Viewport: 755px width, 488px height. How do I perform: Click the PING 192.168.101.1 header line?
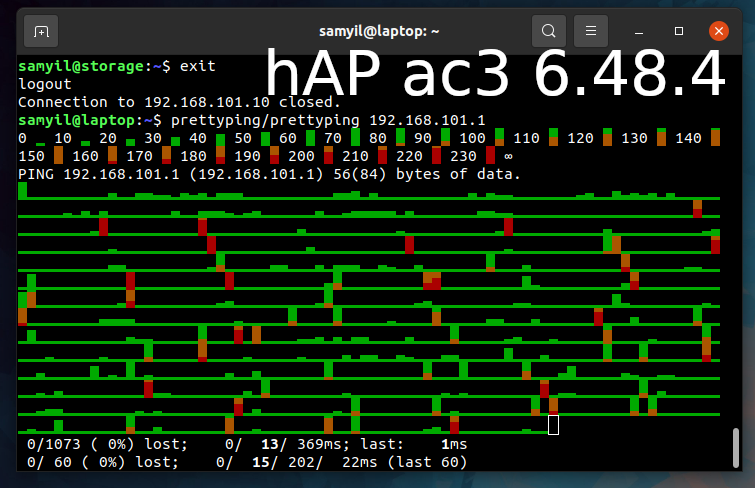pyautogui.click(x=270, y=174)
